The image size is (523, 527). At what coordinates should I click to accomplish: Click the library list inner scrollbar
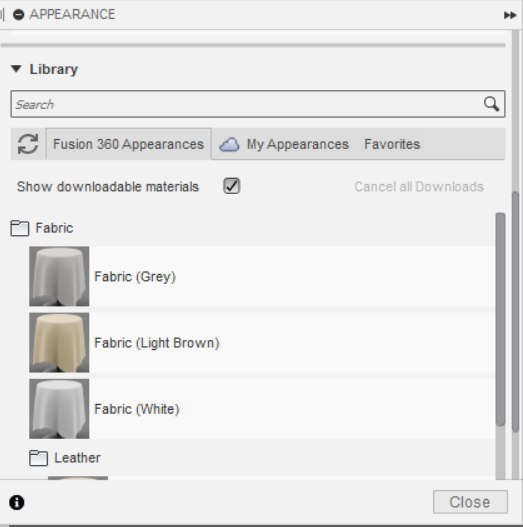point(500,319)
